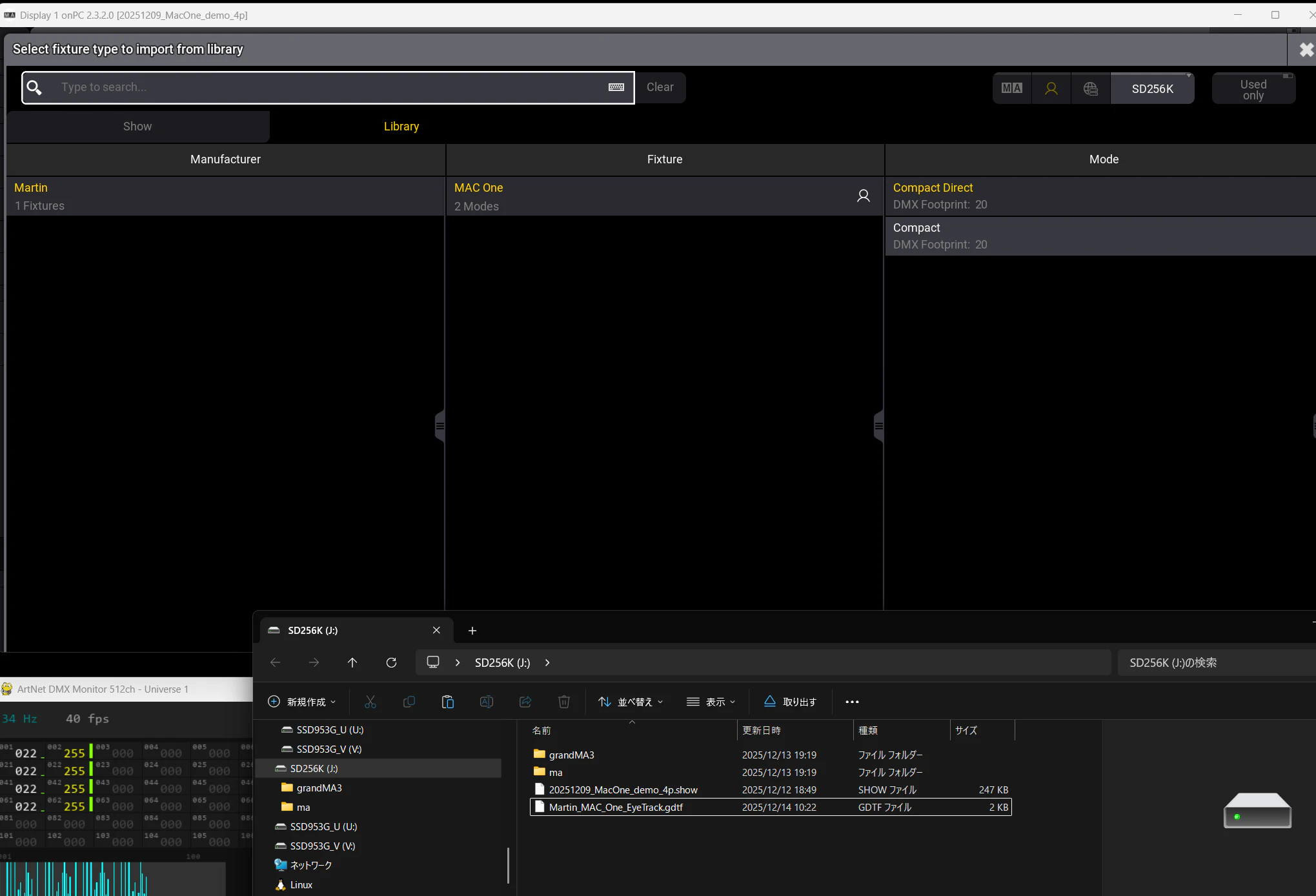This screenshot has height=896, width=1316.
Task: Select 20251209_MacOne_demo_4p.show file
Action: [x=771, y=789]
